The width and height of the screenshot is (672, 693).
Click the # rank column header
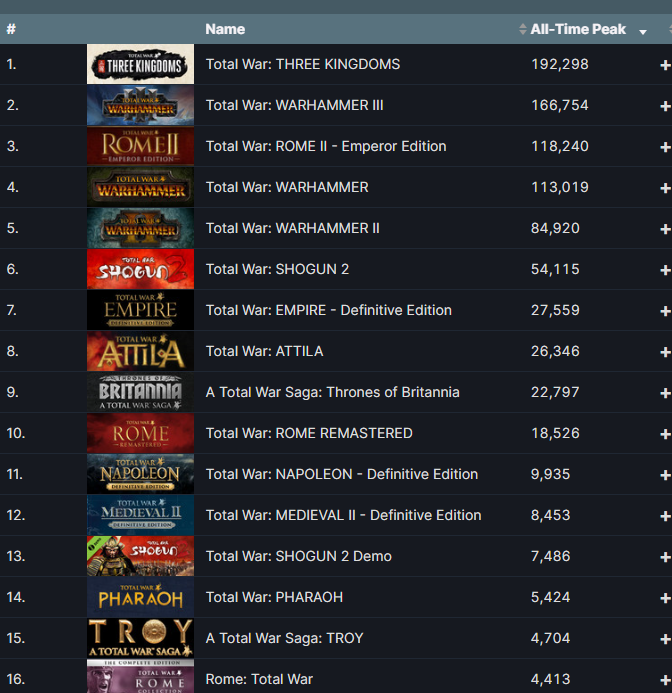pyautogui.click(x=11, y=29)
